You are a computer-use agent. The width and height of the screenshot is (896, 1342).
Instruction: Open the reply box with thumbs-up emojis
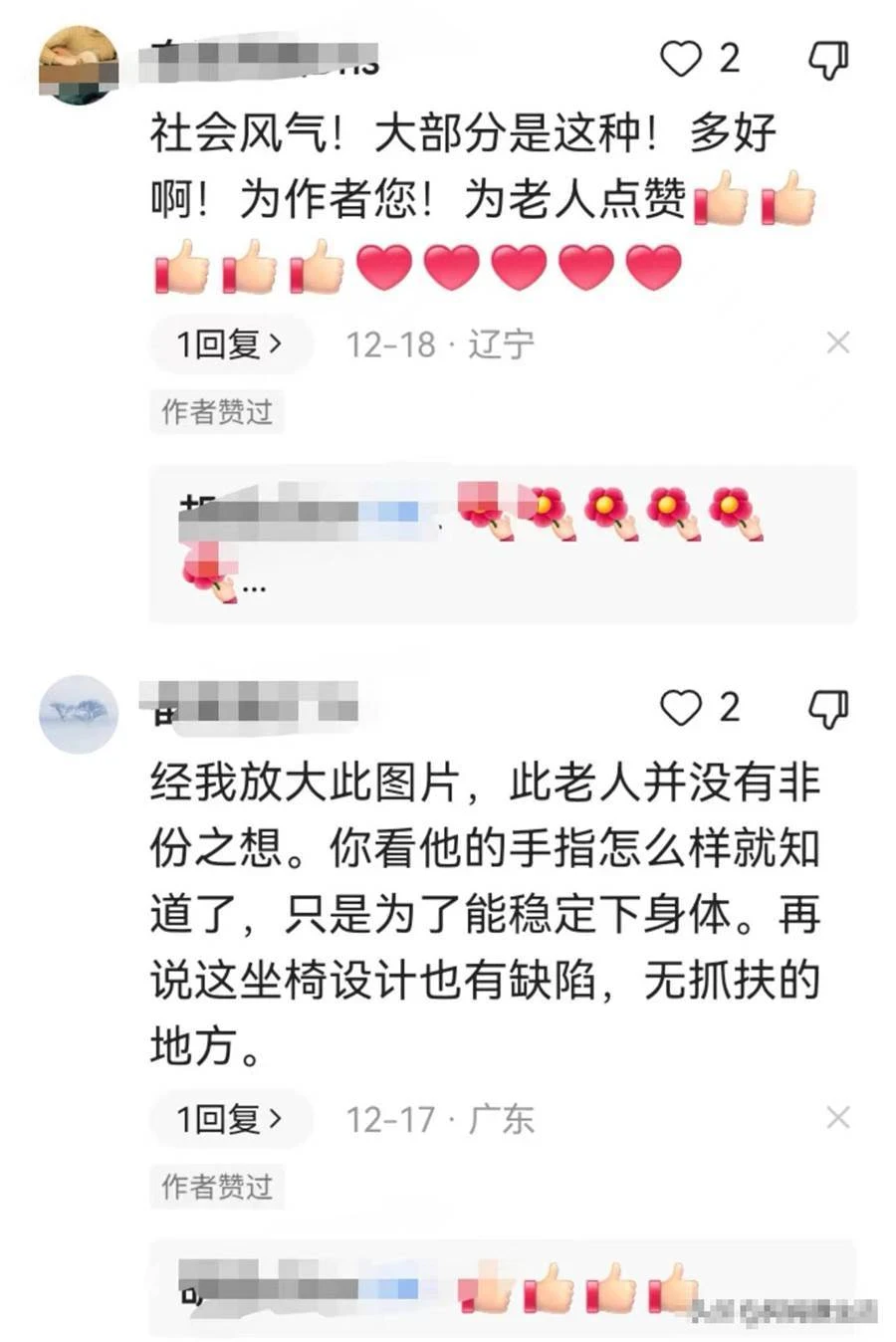tap(503, 1287)
